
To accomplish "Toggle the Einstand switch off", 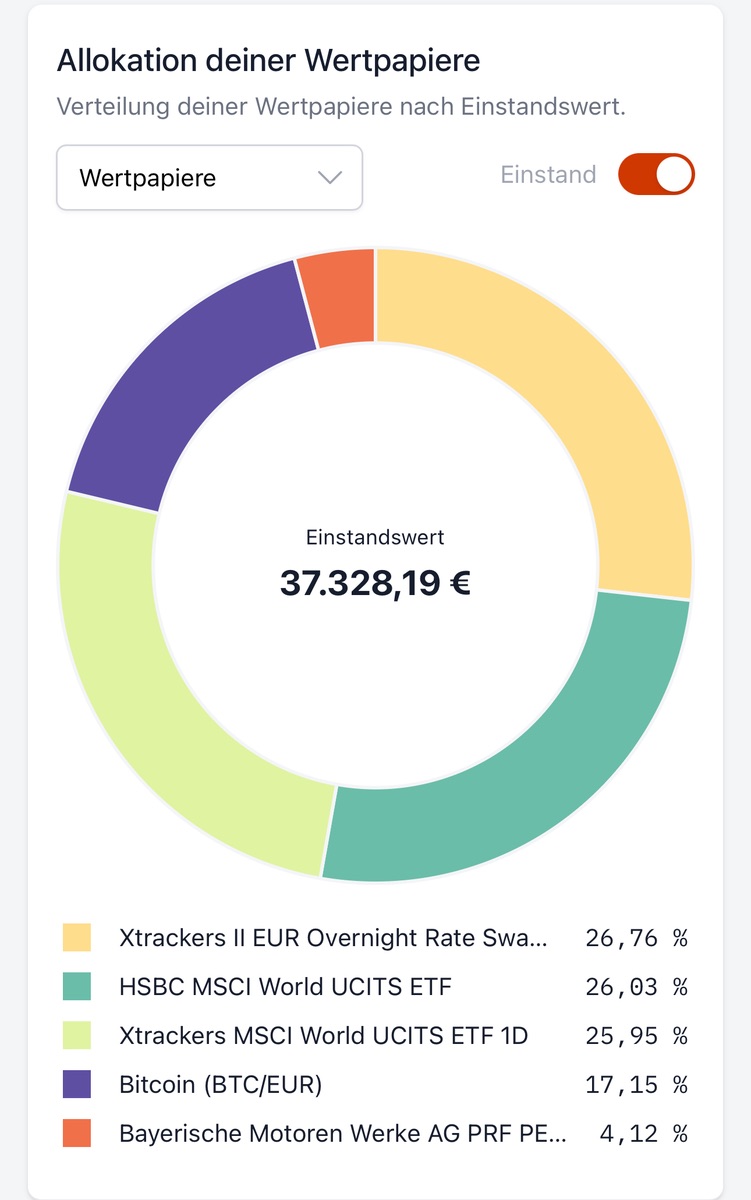I will (x=656, y=174).
